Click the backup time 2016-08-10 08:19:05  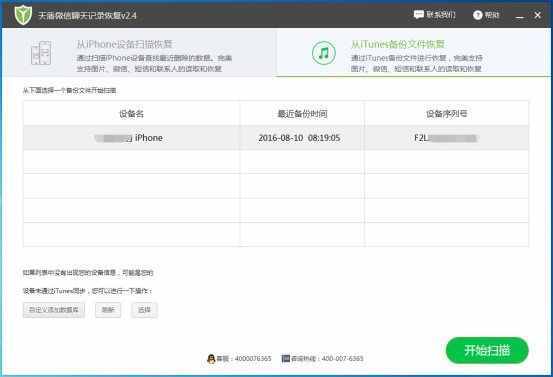click(299, 138)
